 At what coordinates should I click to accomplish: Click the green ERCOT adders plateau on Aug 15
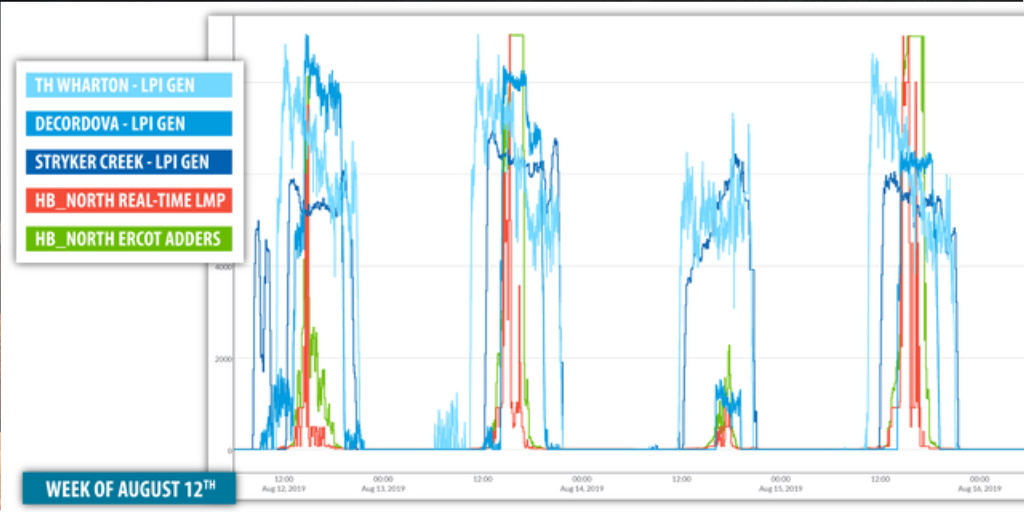(x=914, y=36)
